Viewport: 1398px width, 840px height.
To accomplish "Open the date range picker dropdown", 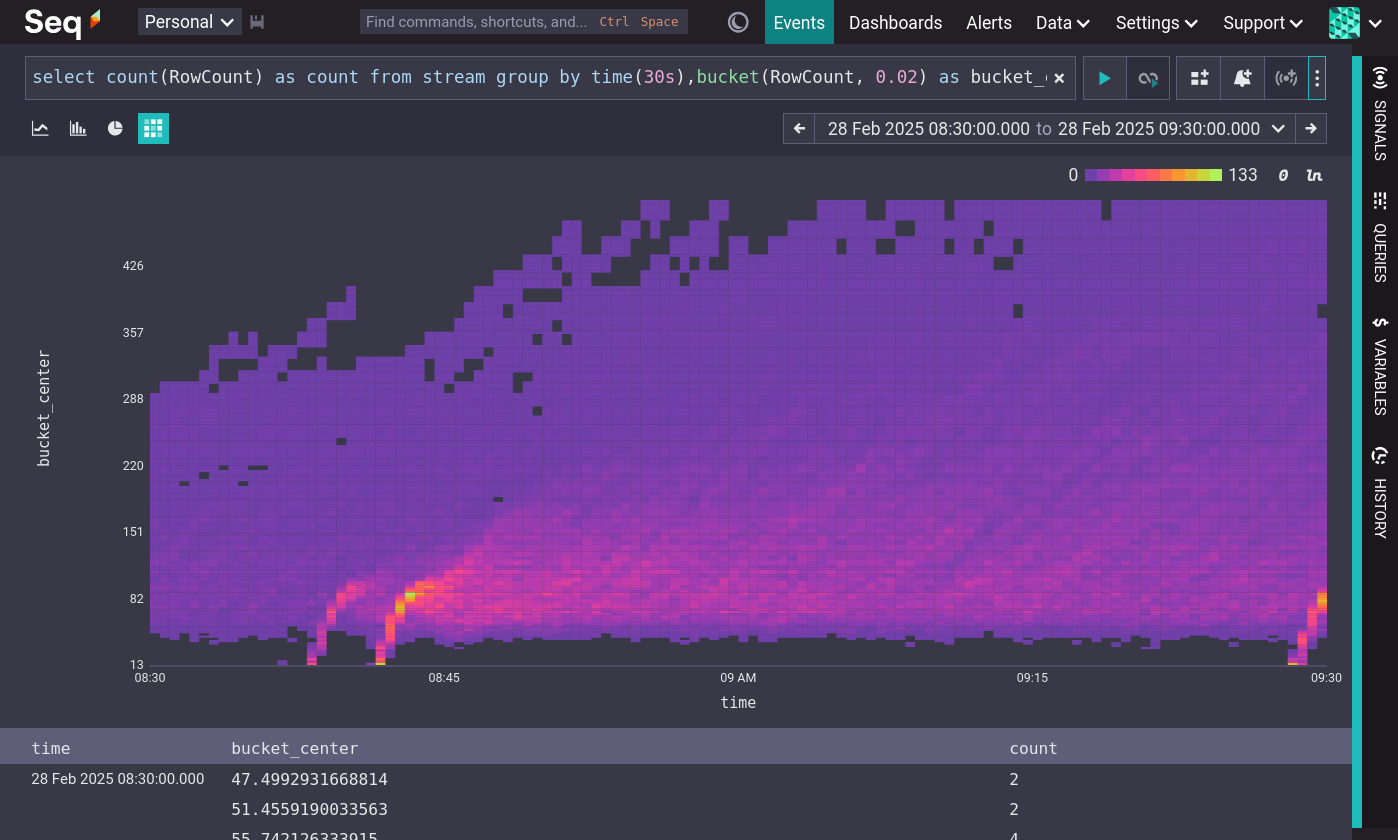I will [x=1055, y=128].
